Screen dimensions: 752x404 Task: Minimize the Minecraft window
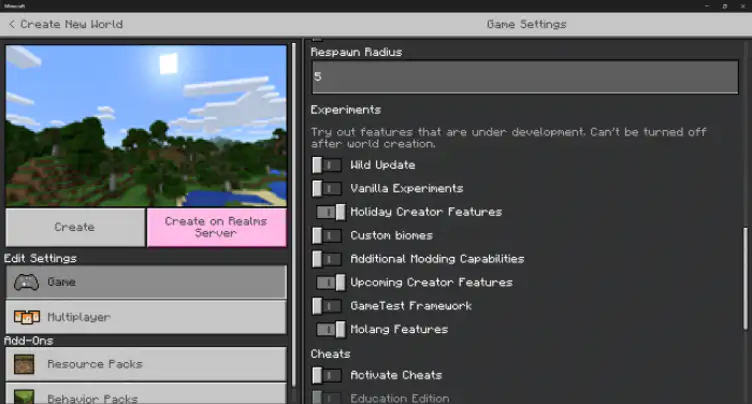(x=707, y=6)
